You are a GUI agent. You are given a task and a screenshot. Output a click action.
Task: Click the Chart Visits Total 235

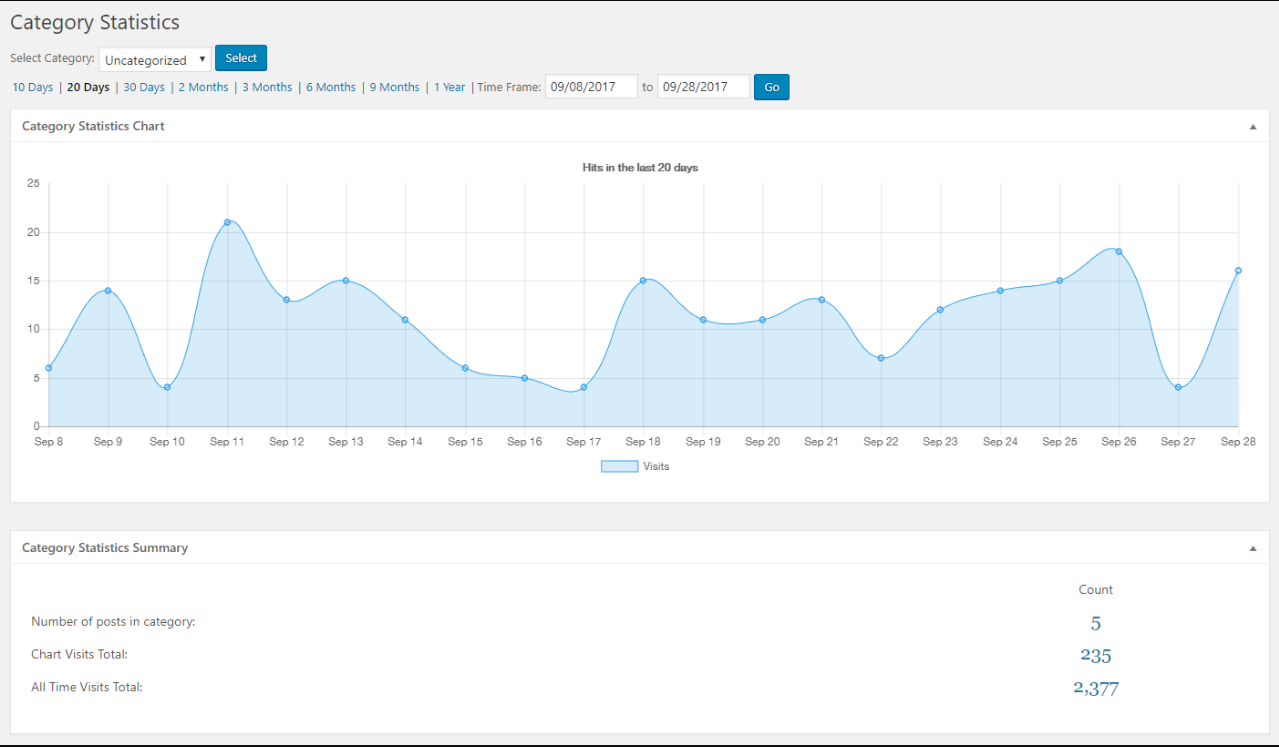[1095, 656]
